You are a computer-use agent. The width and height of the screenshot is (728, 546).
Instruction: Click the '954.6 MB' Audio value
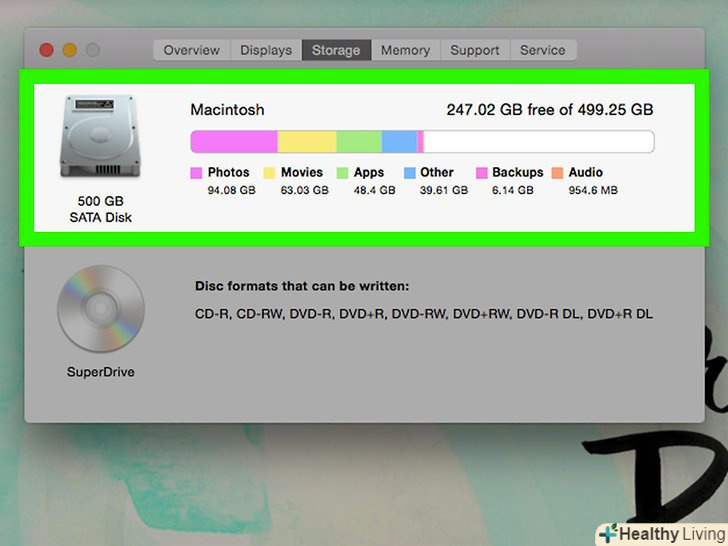(593, 190)
